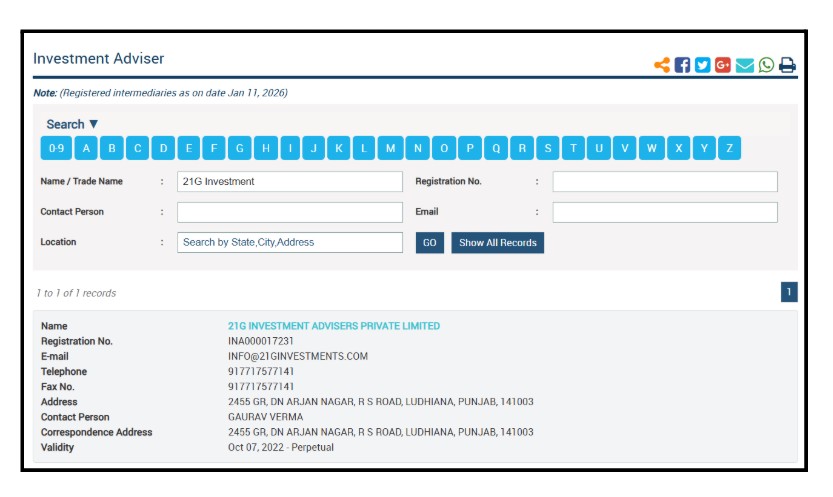
Task: Open 21G Investment Advisers Private Limited link
Action: [x=334, y=326]
